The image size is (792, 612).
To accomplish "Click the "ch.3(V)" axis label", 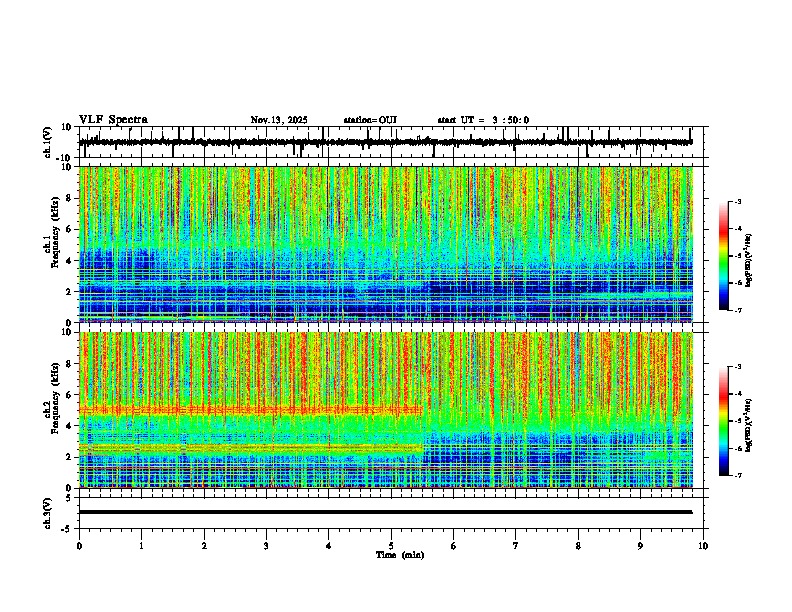I will pos(48,513).
